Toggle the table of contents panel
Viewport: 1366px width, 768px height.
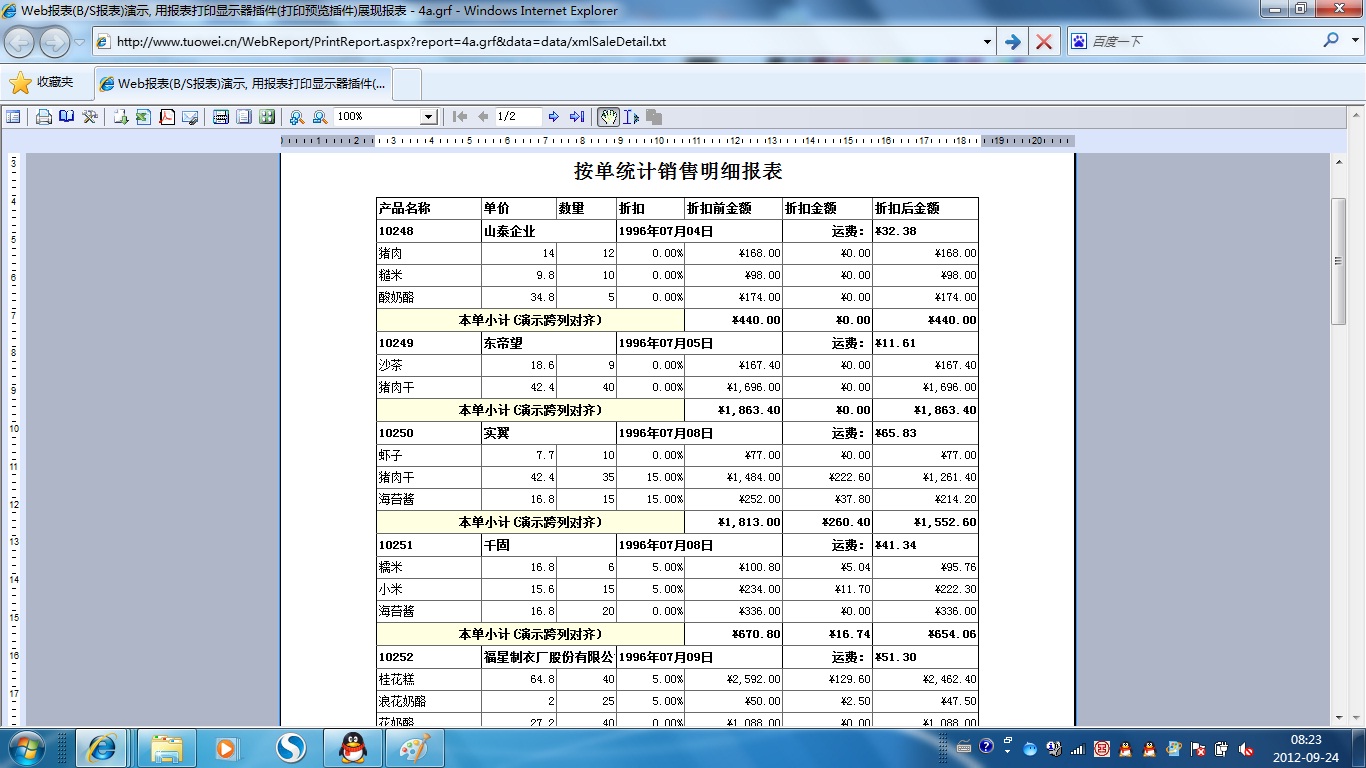pyautogui.click(x=13, y=117)
